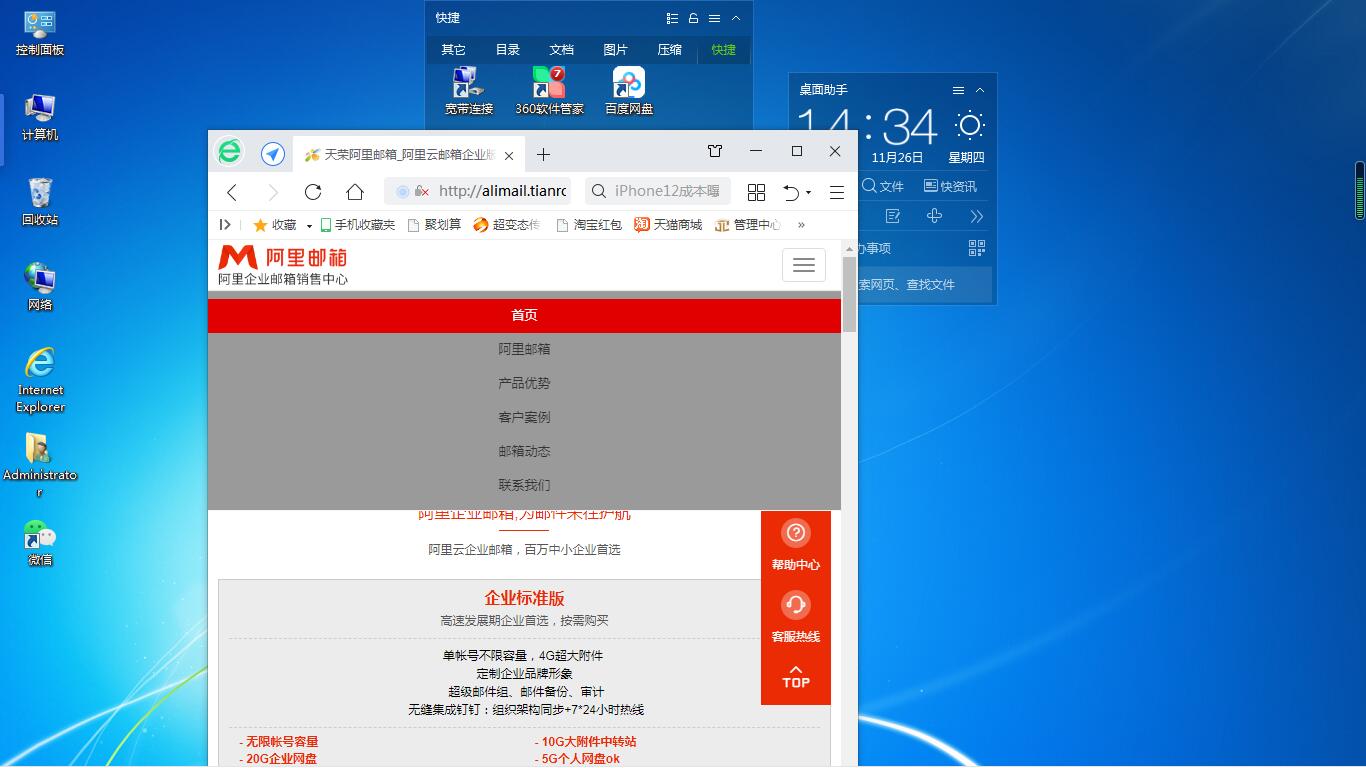The height and width of the screenshot is (768, 1366).
Task: Click the clover icon in 桌面助手
Action: [934, 216]
